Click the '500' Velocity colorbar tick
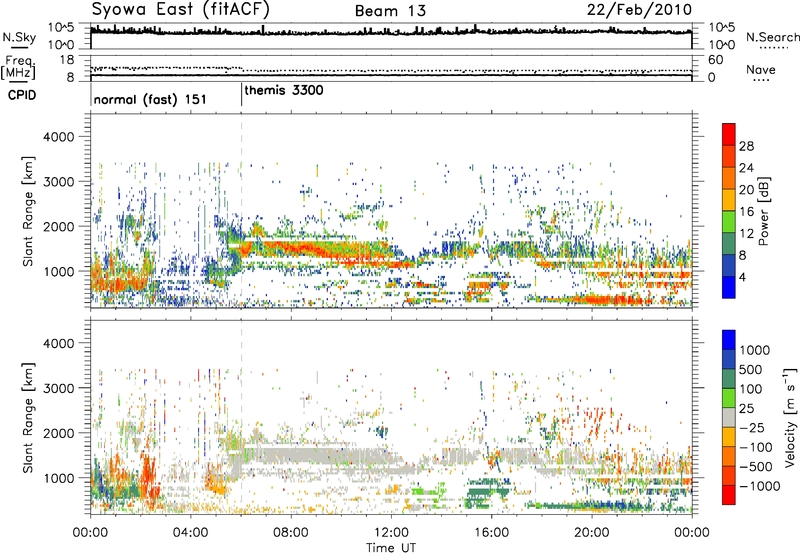800x554 pixels. (x=751, y=369)
